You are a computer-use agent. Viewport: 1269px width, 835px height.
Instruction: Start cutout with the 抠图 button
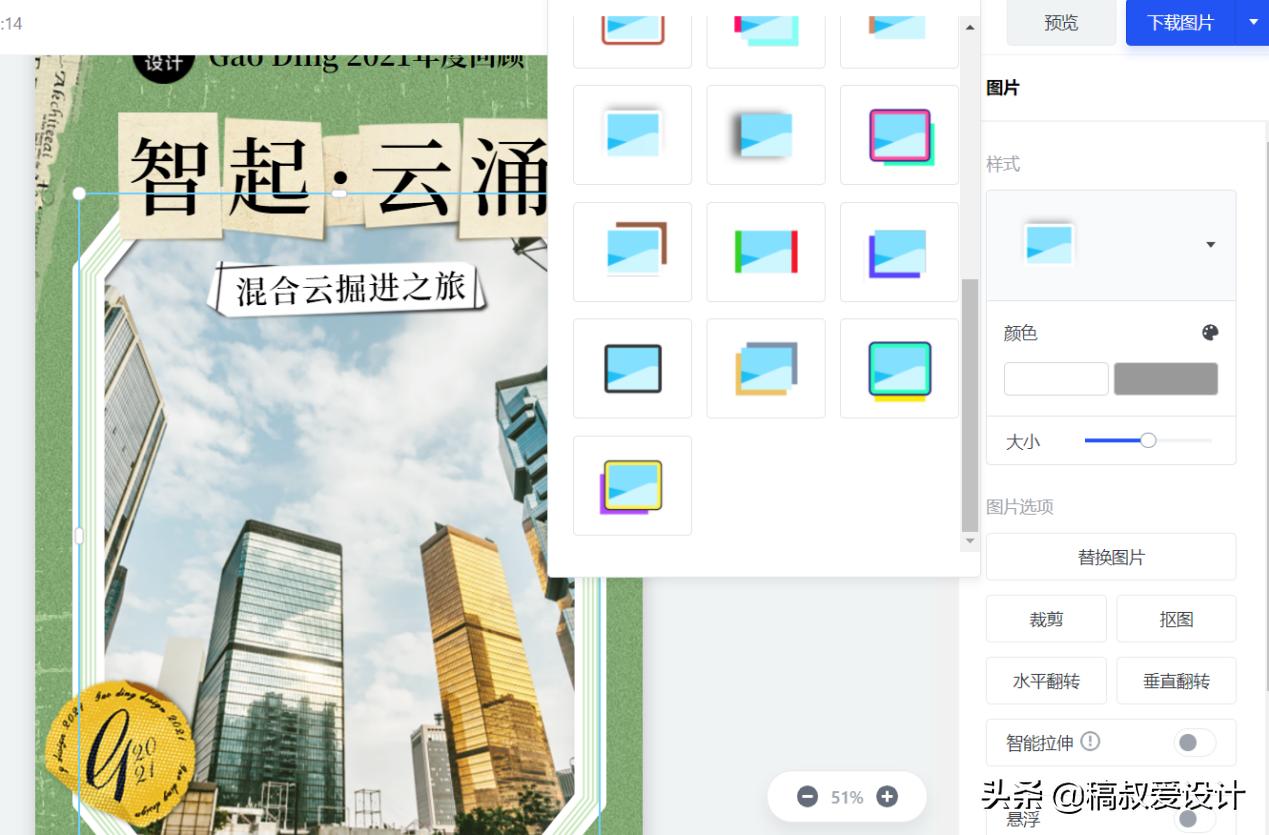click(x=1176, y=618)
